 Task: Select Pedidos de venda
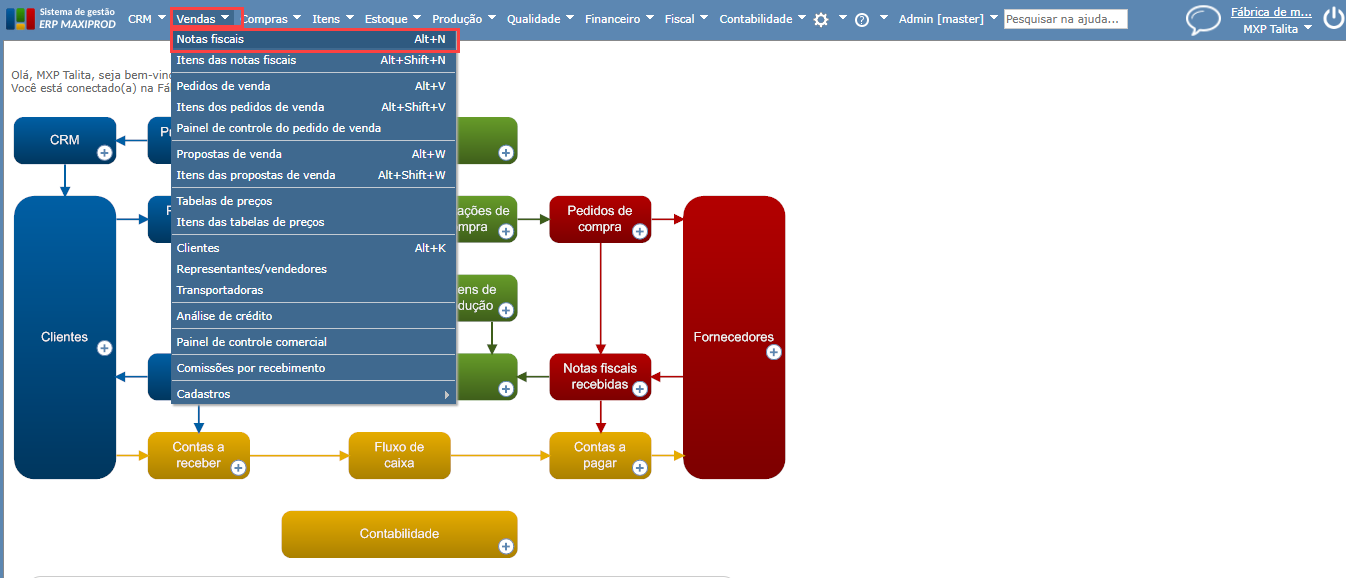tap(314, 86)
